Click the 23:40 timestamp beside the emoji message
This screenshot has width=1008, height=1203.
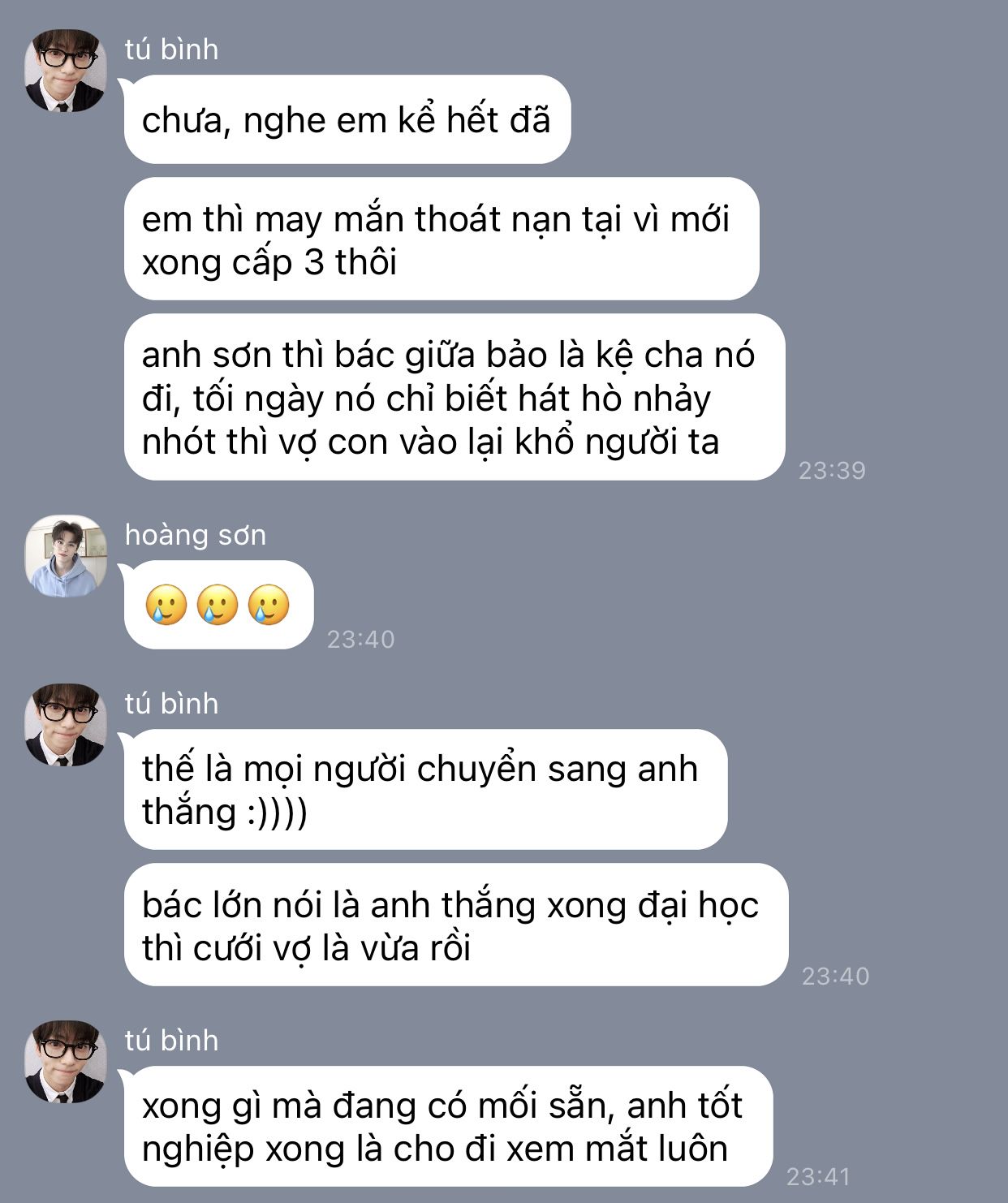coord(360,639)
